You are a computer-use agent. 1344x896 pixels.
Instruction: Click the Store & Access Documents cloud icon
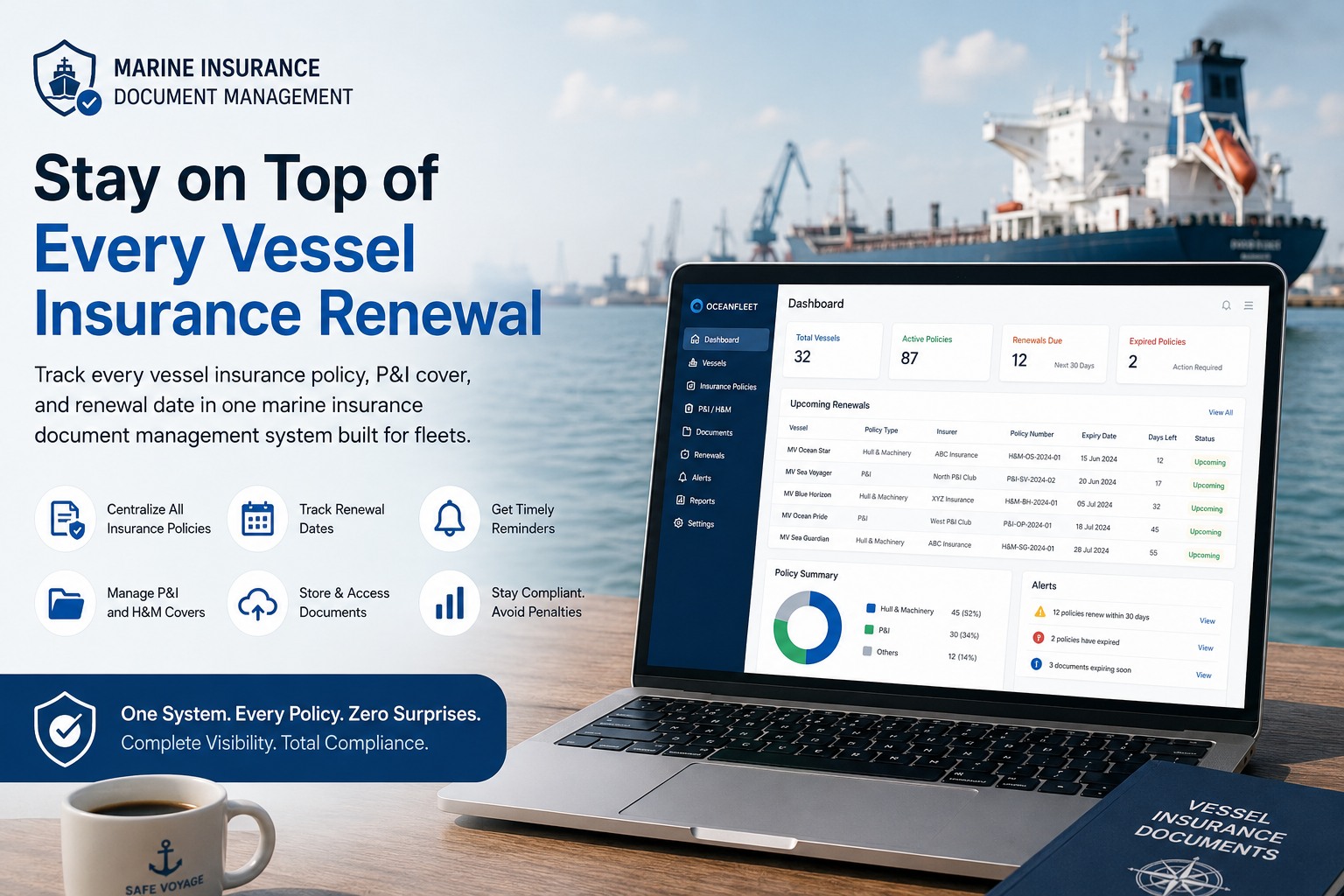[x=257, y=603]
